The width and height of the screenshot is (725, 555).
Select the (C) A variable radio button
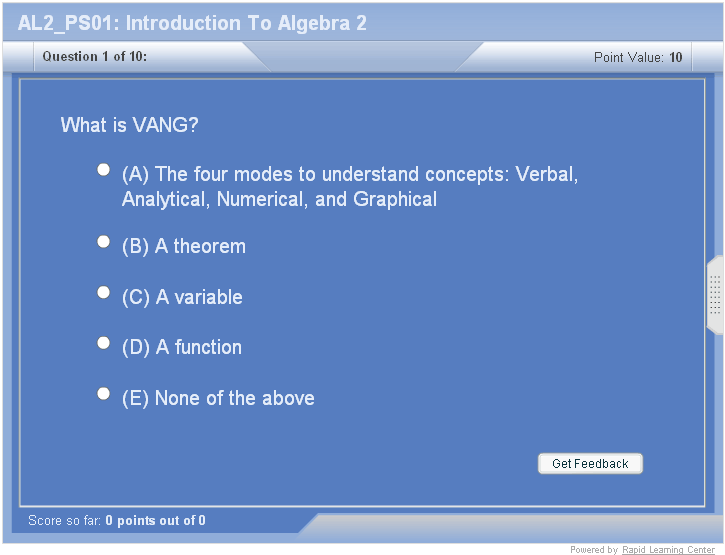103,293
